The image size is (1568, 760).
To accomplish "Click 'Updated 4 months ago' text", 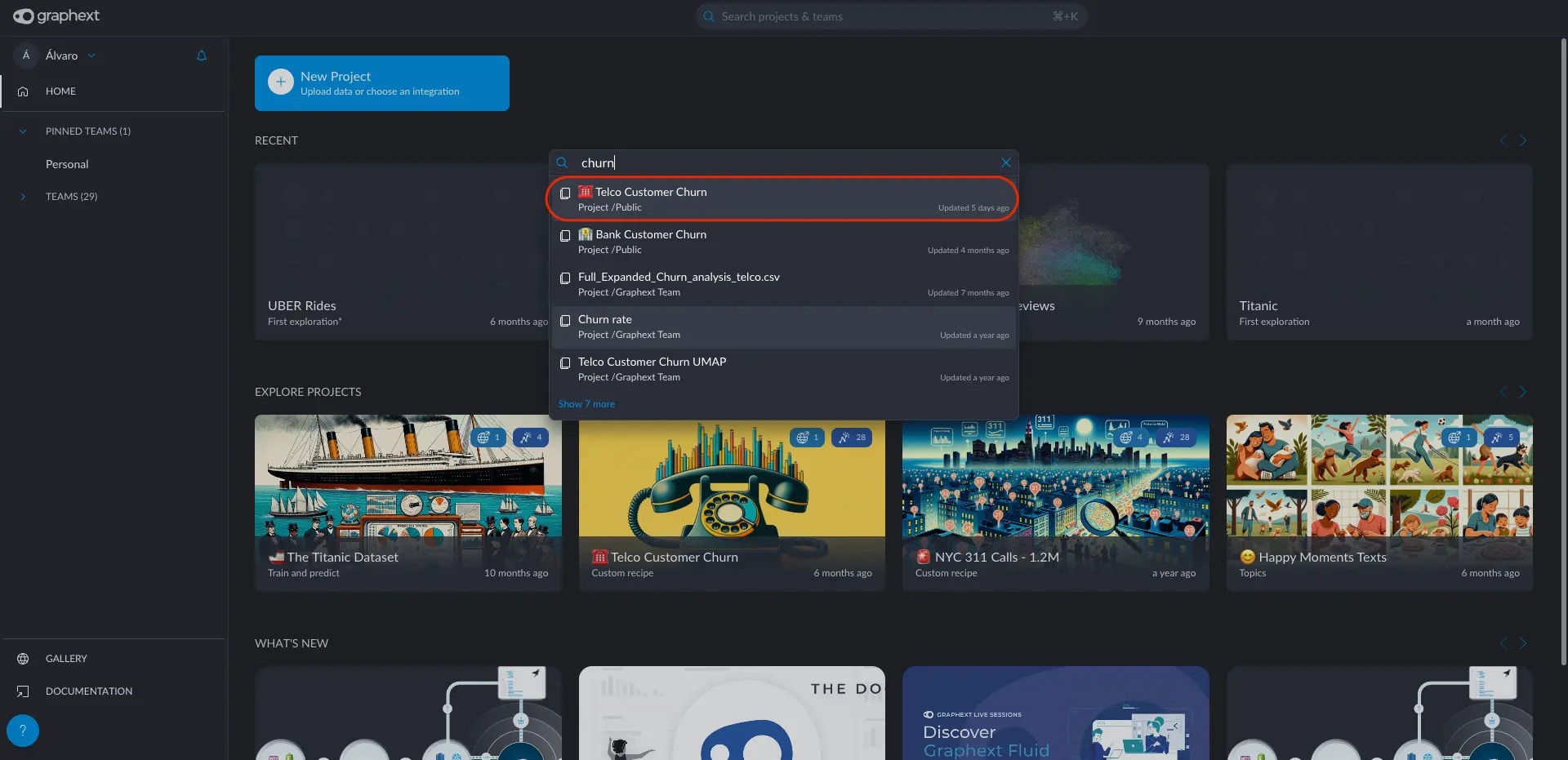I will pyautogui.click(x=968, y=251).
